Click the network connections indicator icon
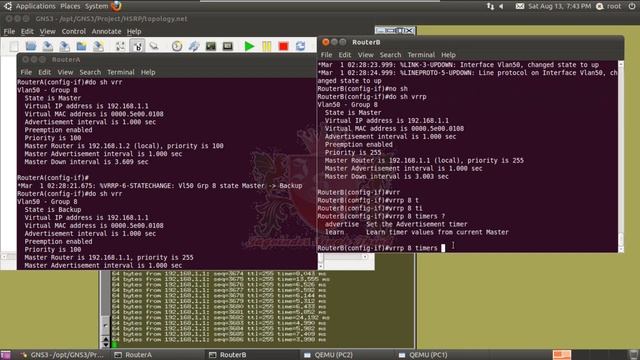Screen dimensions: 640x360 (x=490, y=6)
